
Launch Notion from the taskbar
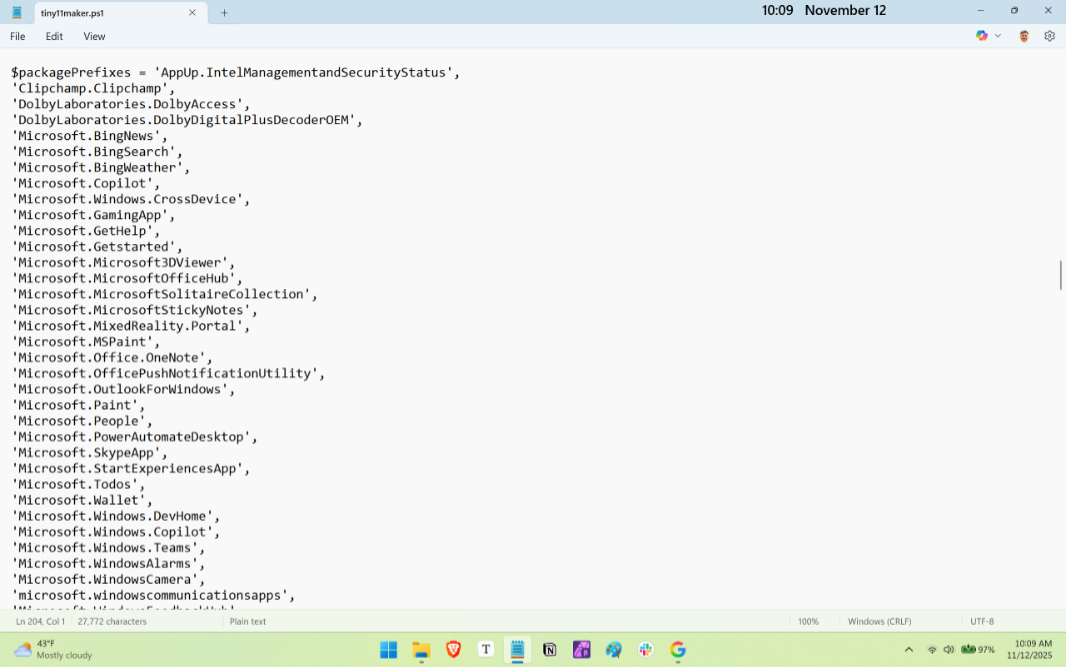click(x=549, y=649)
